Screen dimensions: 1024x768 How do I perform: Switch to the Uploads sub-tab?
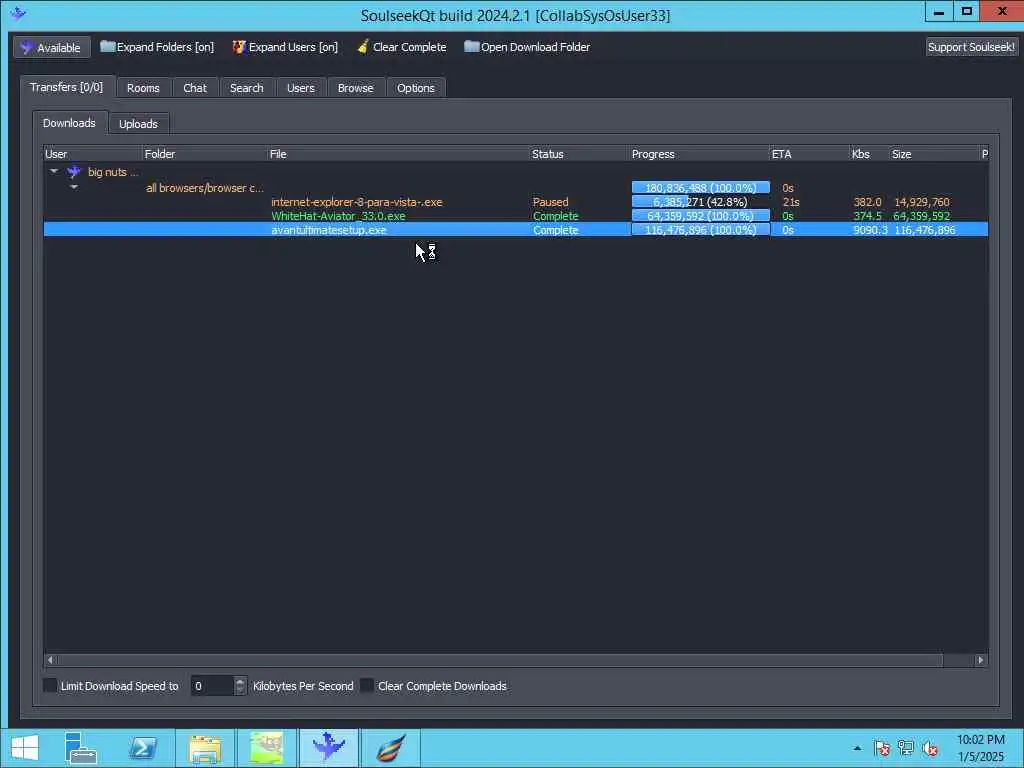click(x=138, y=123)
